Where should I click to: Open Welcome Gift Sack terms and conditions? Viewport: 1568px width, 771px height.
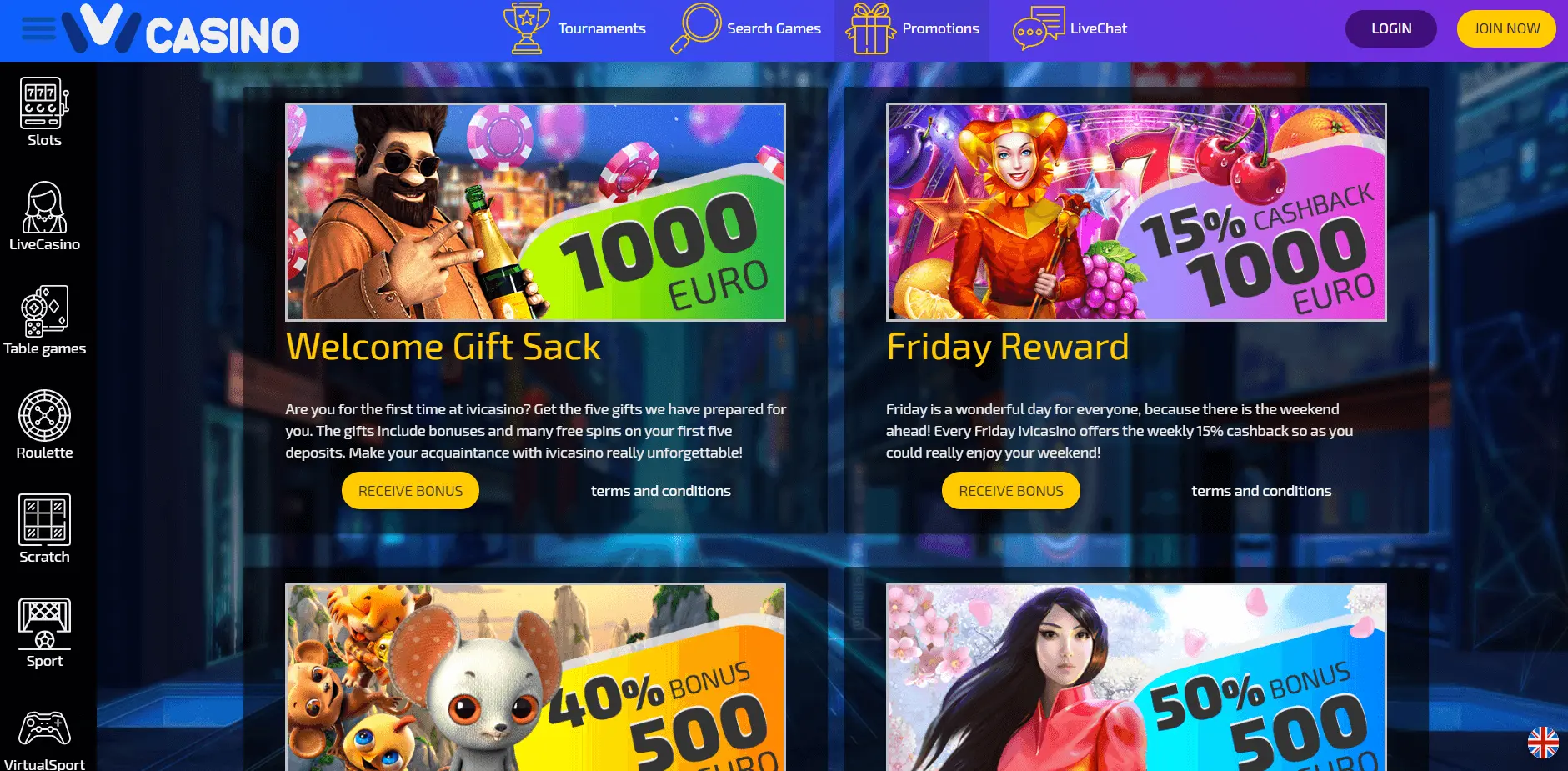click(661, 491)
